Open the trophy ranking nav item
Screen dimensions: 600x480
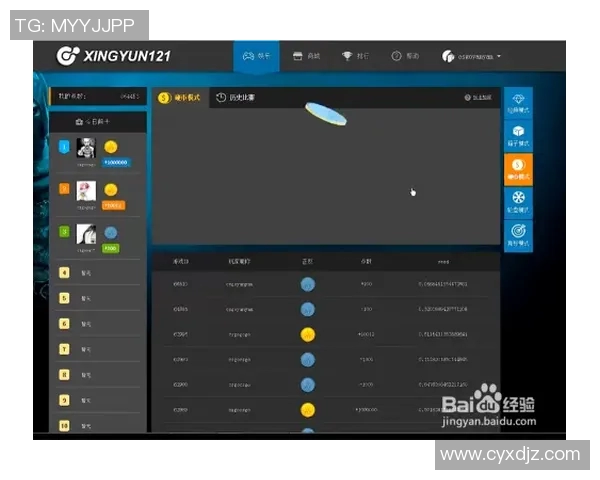coord(355,56)
